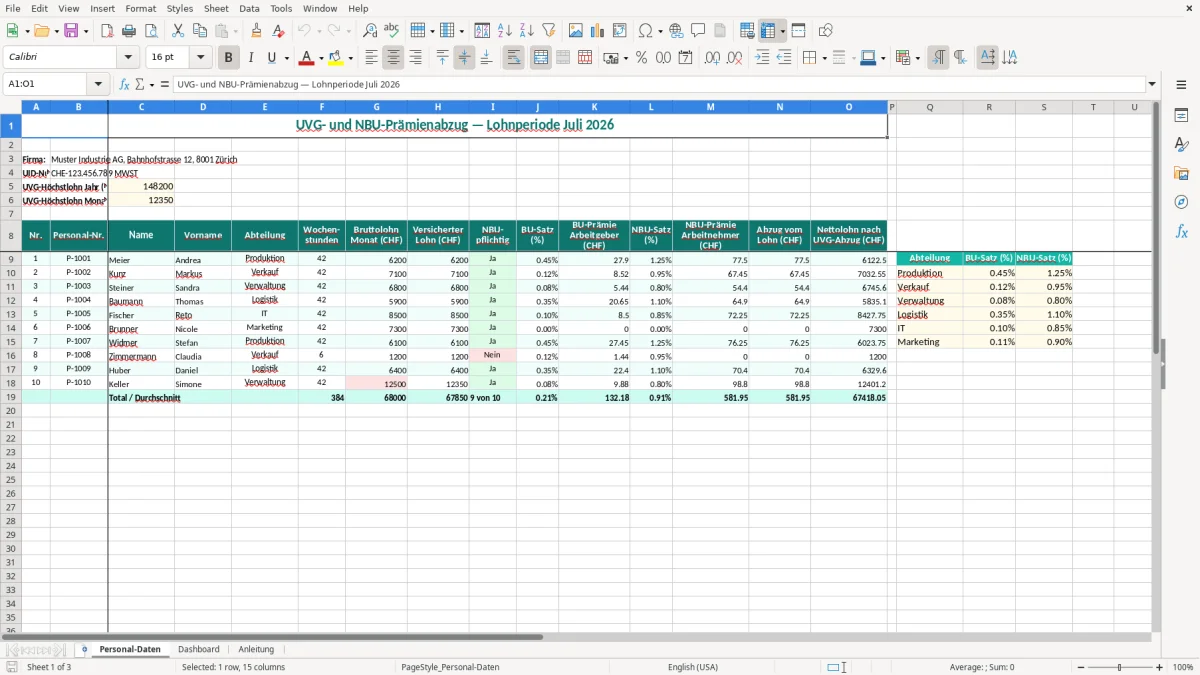Click the Cut scissors icon

[177, 31]
